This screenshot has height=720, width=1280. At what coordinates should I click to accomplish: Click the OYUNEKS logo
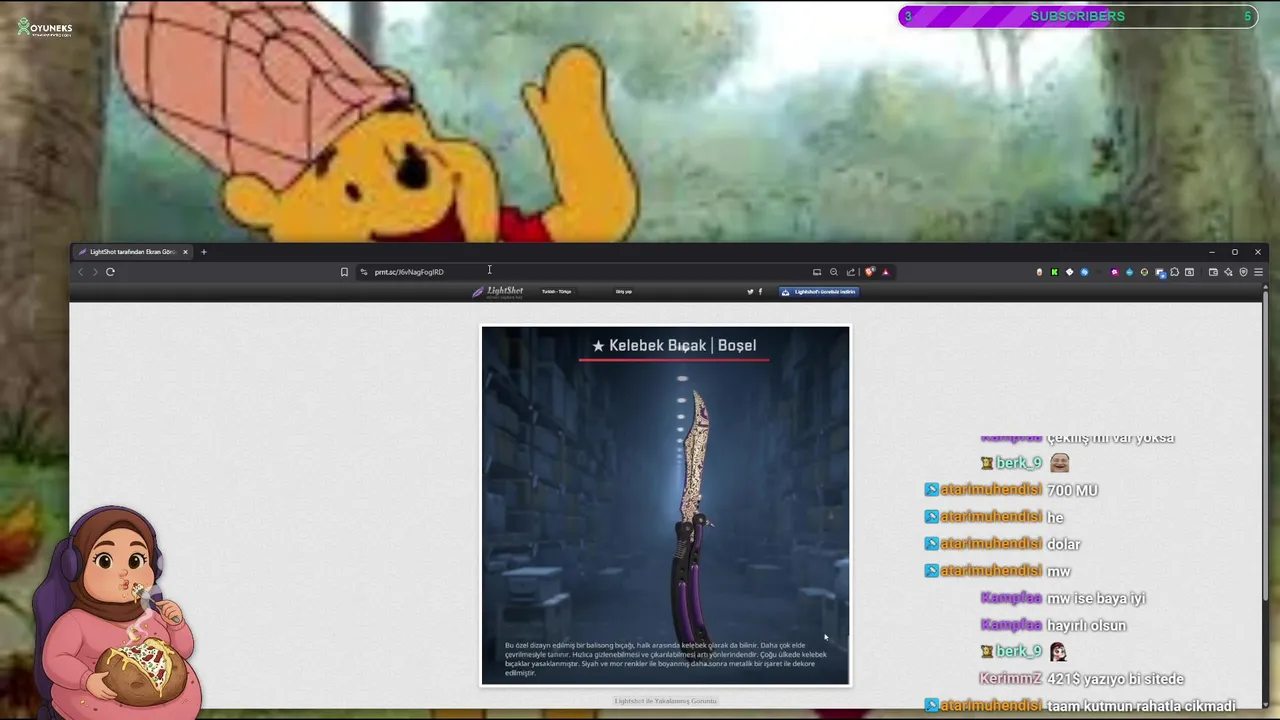[x=45, y=28]
